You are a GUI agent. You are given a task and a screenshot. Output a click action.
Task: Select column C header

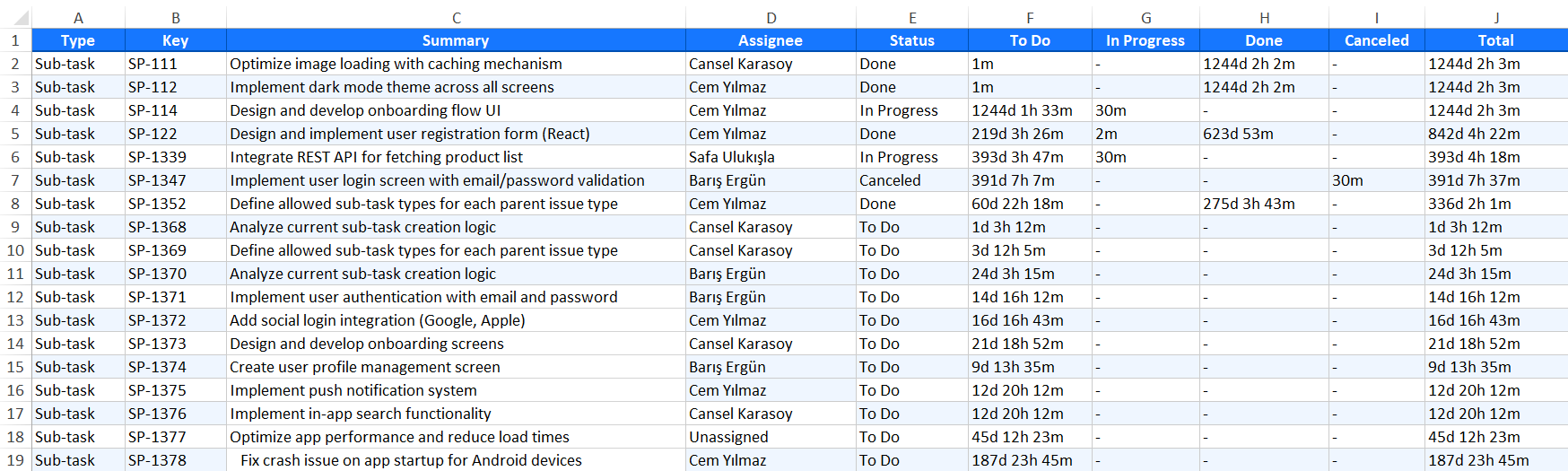tap(456, 18)
